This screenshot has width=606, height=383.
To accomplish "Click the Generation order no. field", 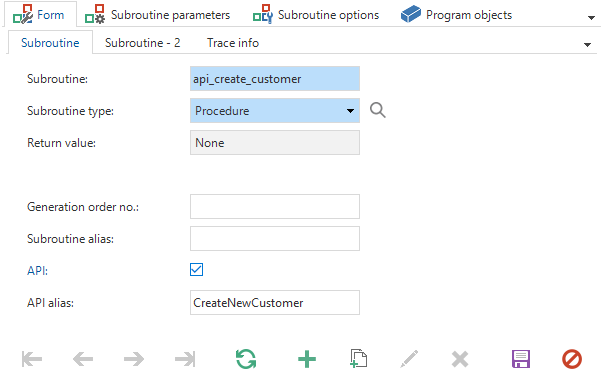I will pyautogui.click(x=275, y=206).
